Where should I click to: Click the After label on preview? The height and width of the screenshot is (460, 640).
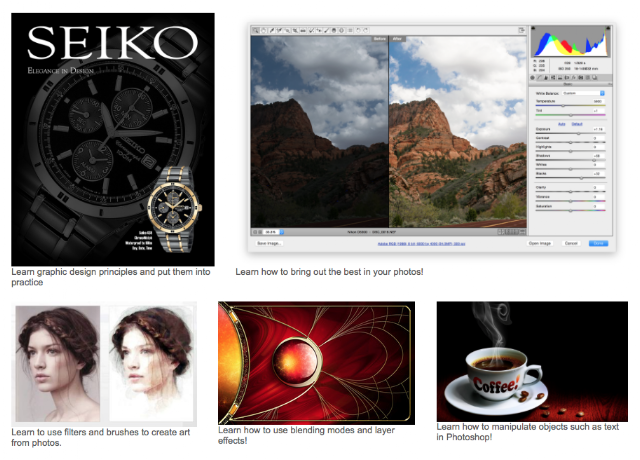point(397,39)
